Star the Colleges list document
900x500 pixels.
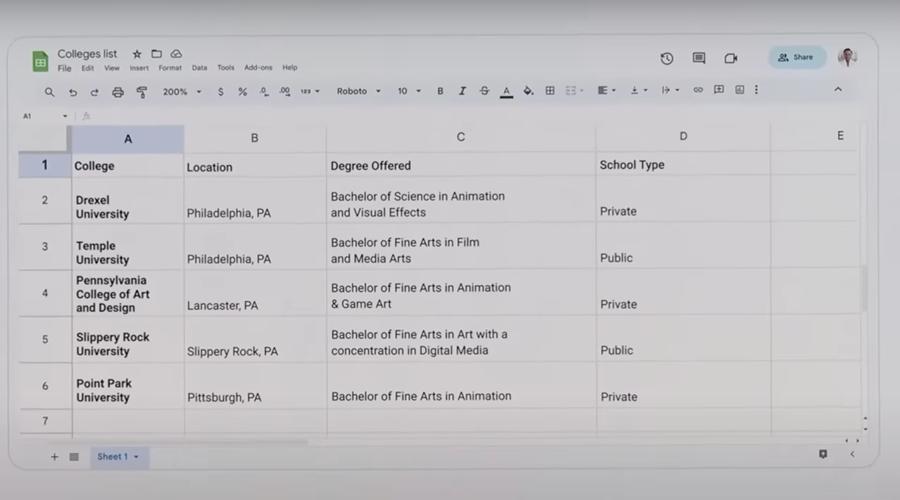tap(137, 54)
